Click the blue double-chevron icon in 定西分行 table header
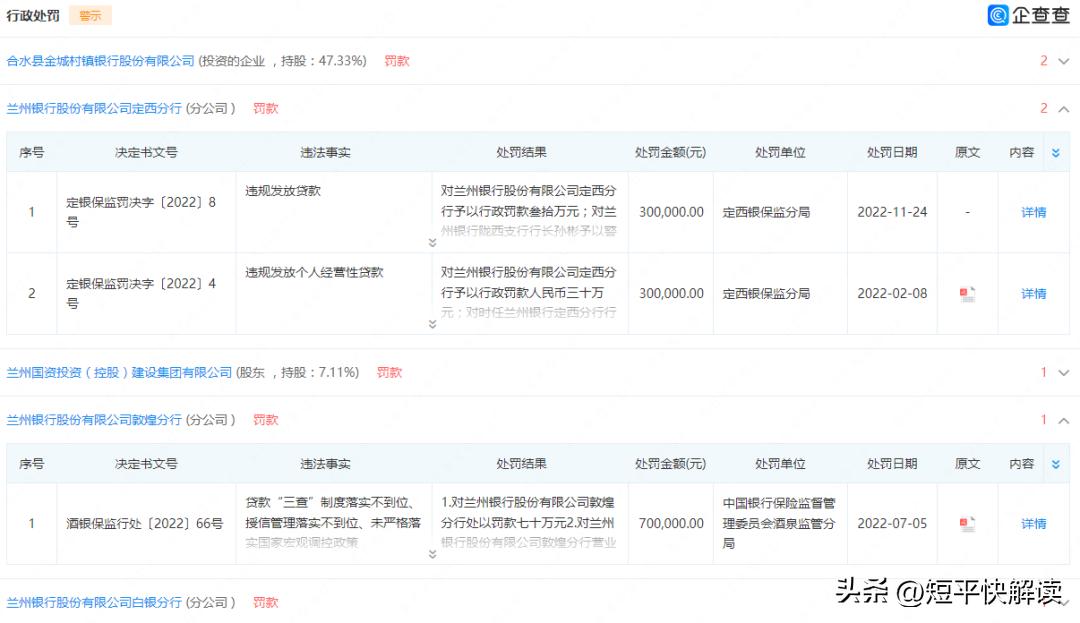 coord(1056,152)
